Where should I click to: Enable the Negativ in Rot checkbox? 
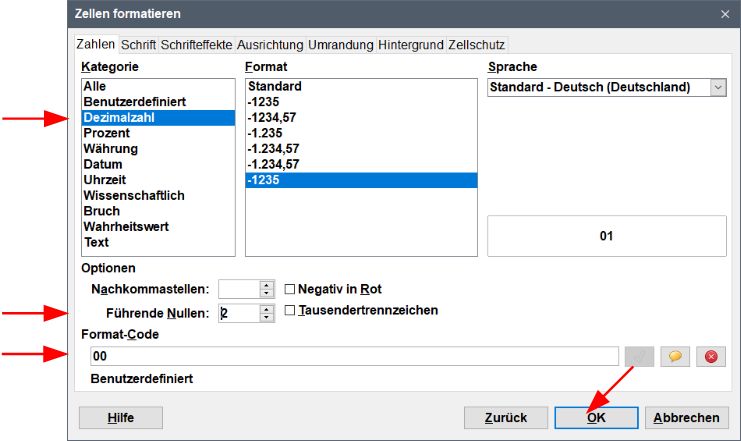coord(290,289)
